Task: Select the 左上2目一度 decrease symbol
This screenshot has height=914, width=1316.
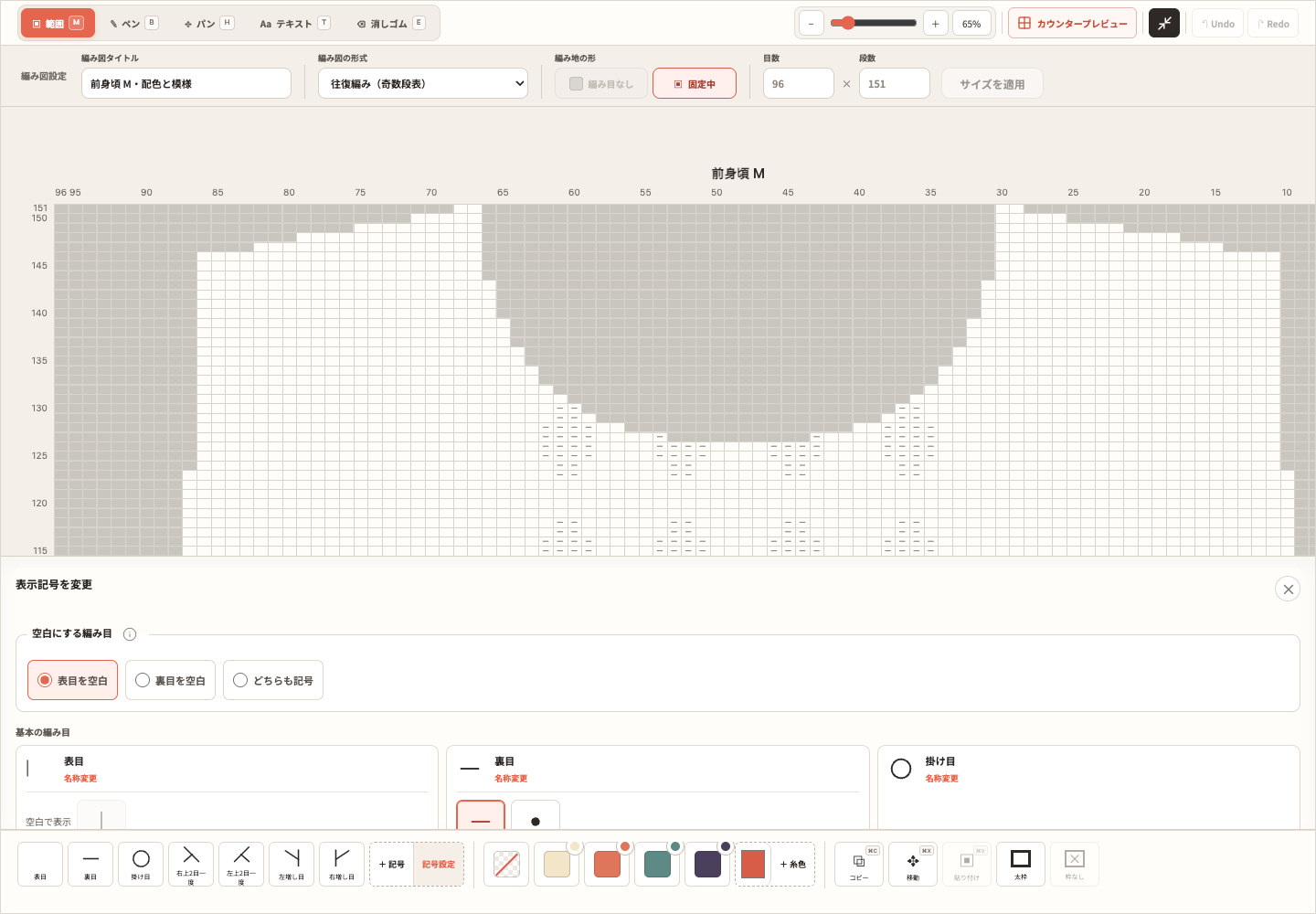Action: pos(241,864)
